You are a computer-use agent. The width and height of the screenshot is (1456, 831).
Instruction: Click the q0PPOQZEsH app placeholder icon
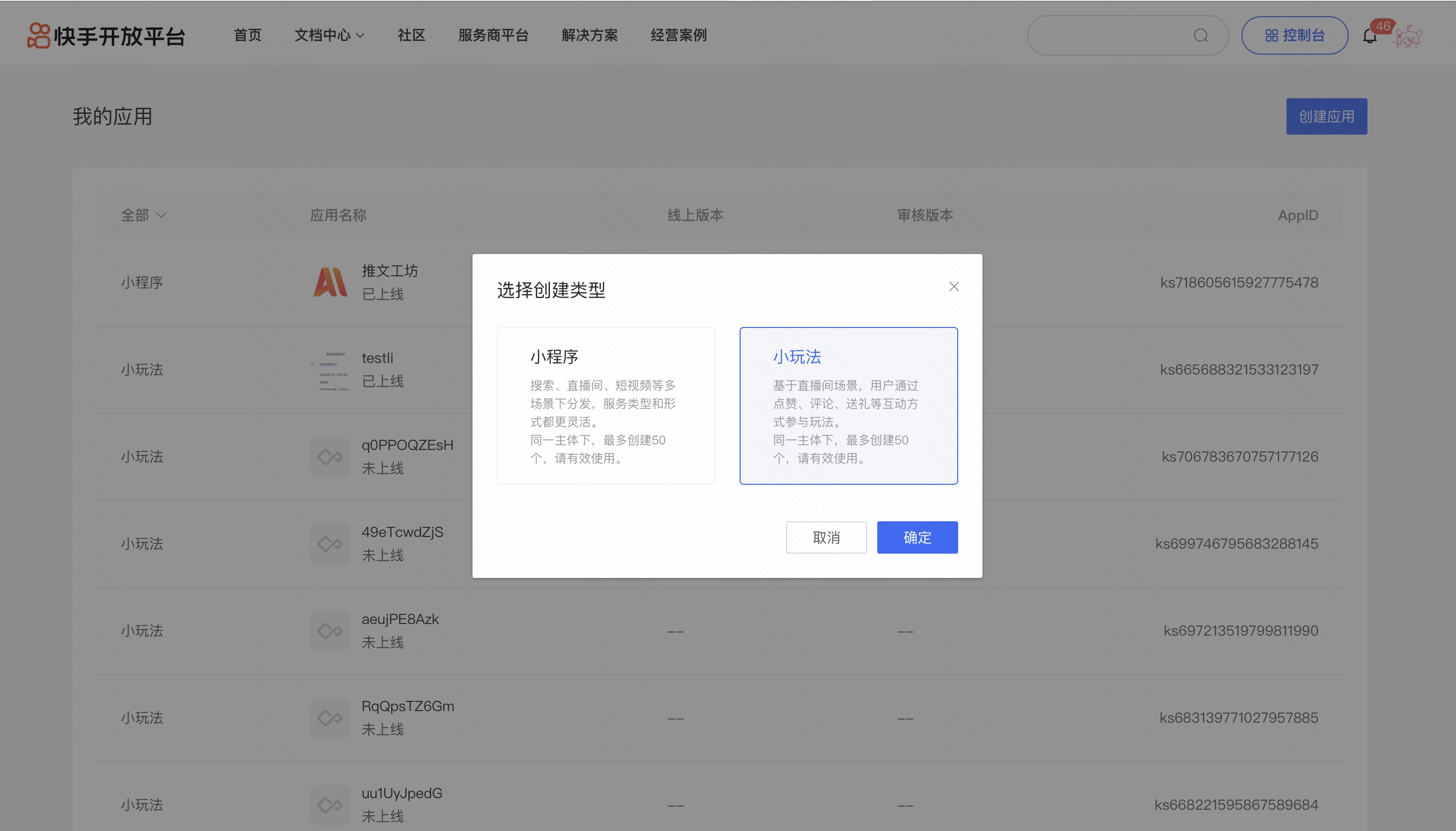[330, 456]
